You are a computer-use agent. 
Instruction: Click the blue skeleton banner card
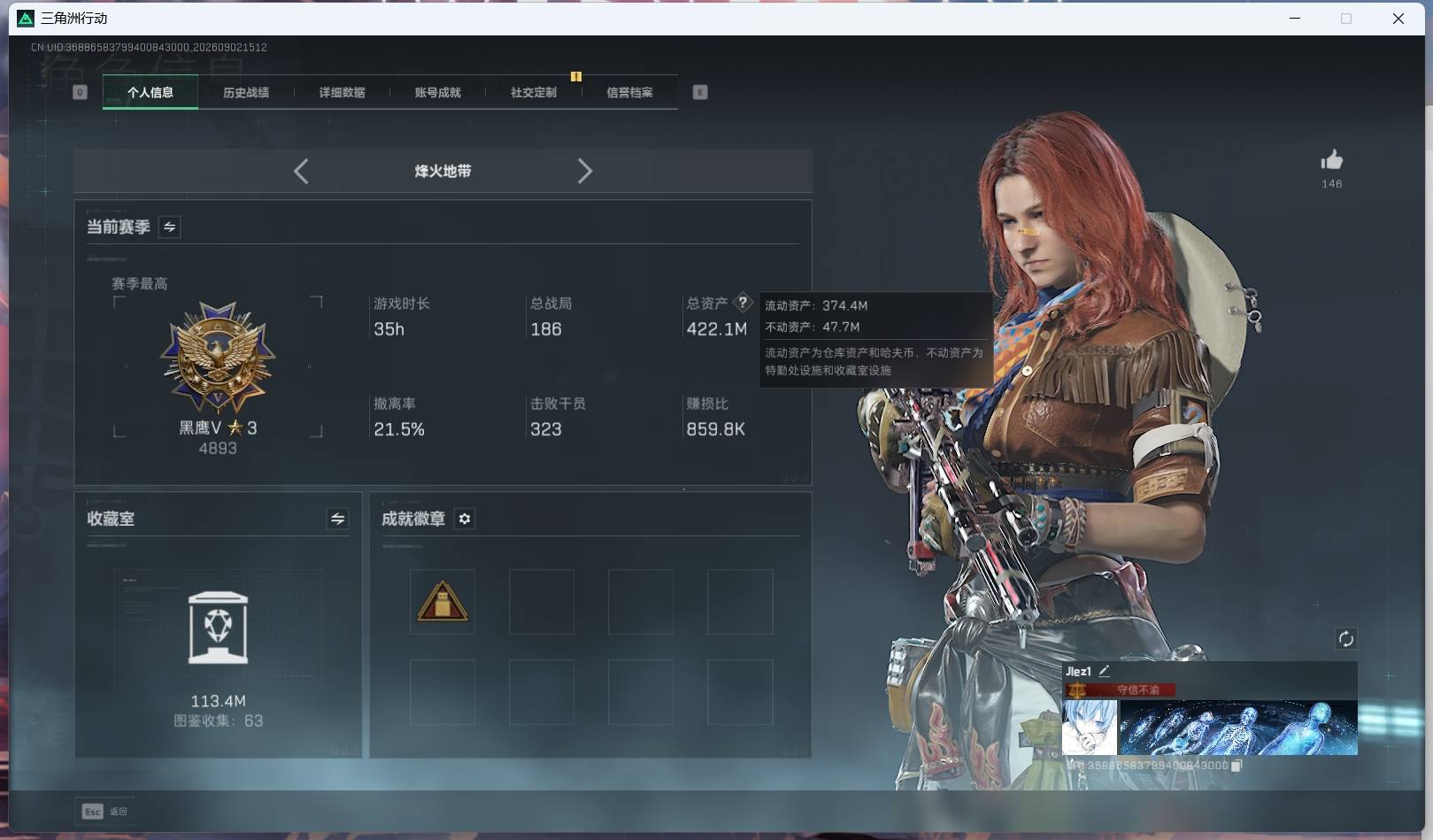pos(1238,728)
